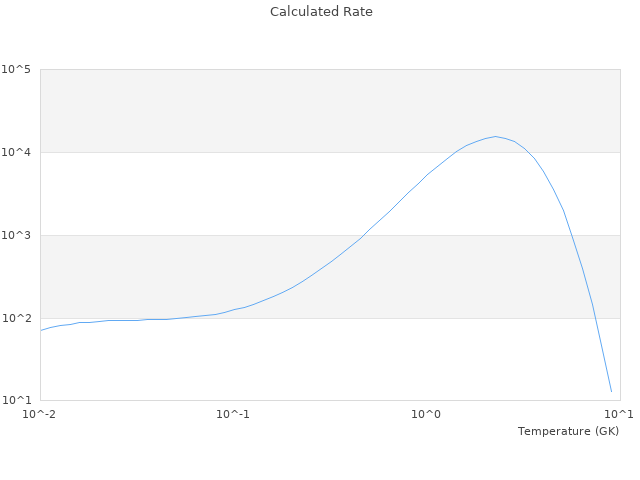Select the 10^1 label on the y-axis

pos(16,401)
